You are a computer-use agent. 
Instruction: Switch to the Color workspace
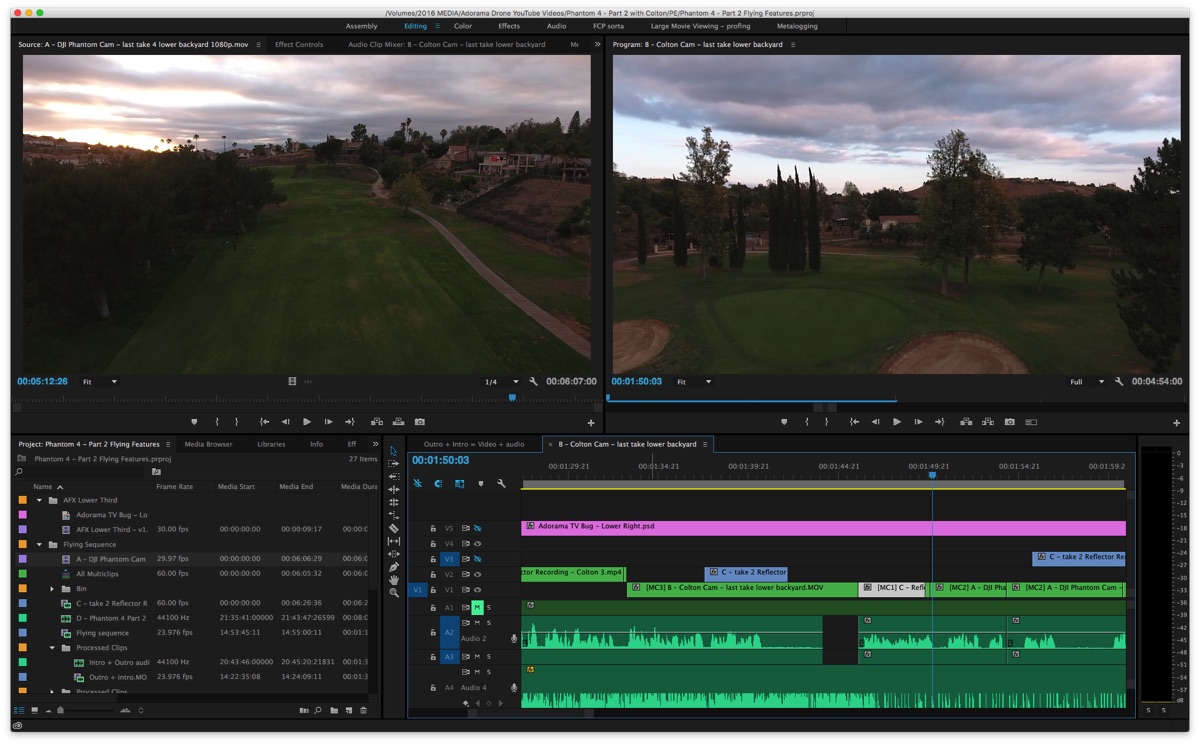click(x=463, y=26)
